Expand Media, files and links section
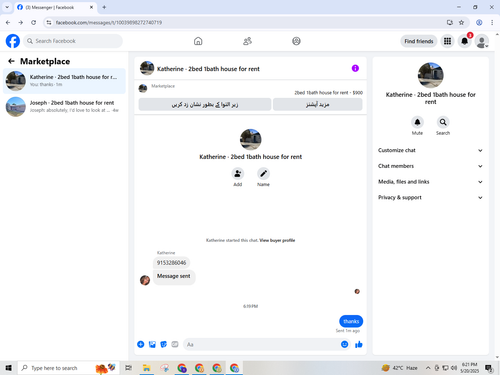This screenshot has width=500, height=375. click(430, 182)
